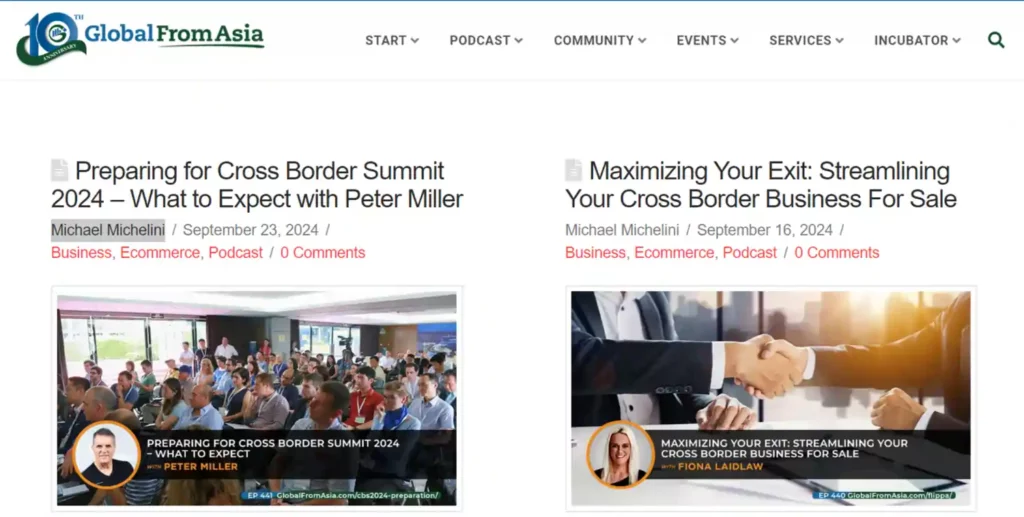Select Ecommerce category under the first post
This screenshot has height=517, width=1024.
coord(160,253)
